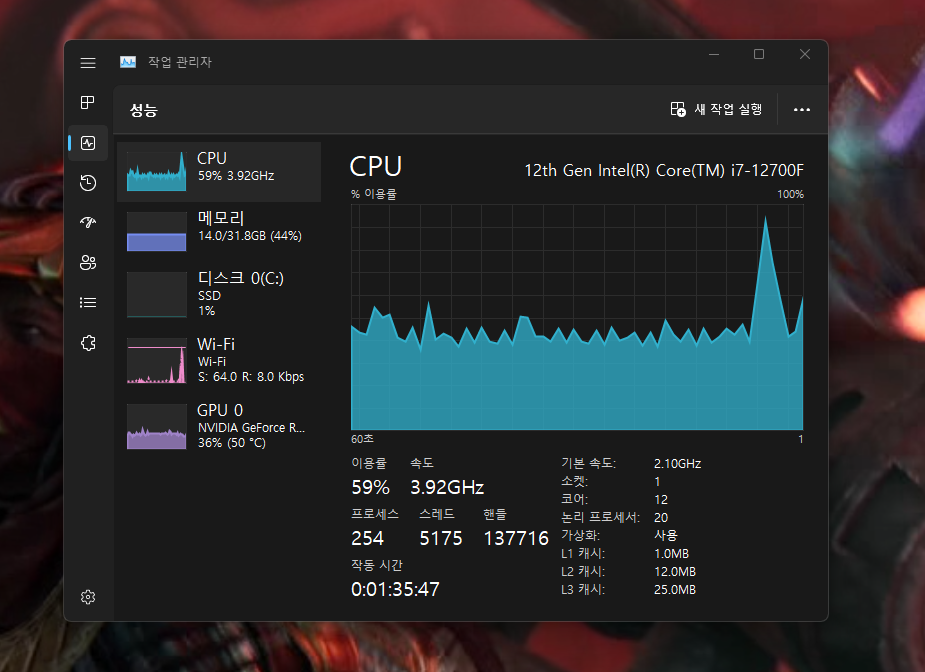Click the NVIDIA GeForce GPU name text
This screenshot has height=672, width=925.
click(251, 428)
